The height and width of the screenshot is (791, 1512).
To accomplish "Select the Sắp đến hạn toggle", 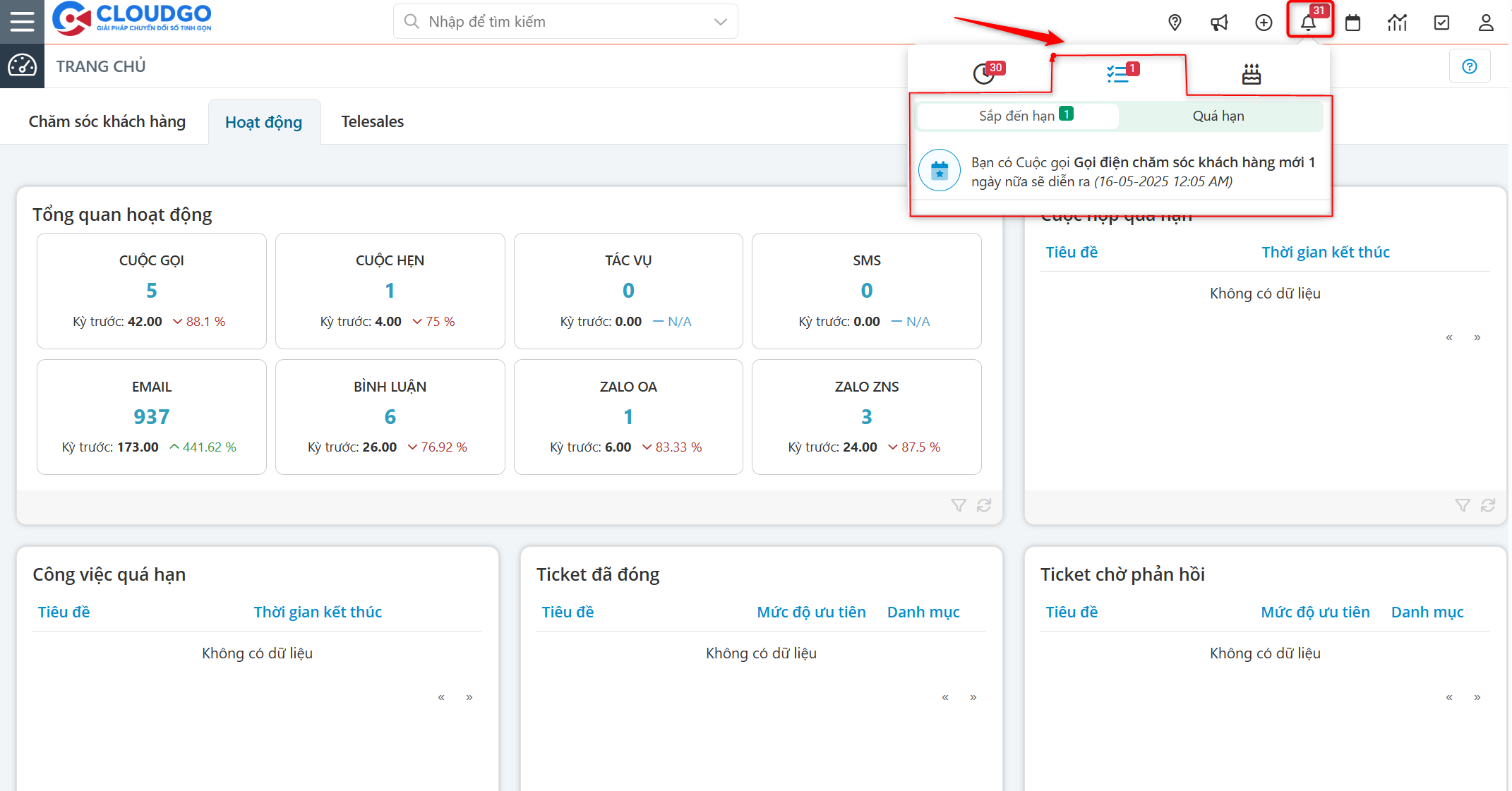I will tap(1017, 116).
